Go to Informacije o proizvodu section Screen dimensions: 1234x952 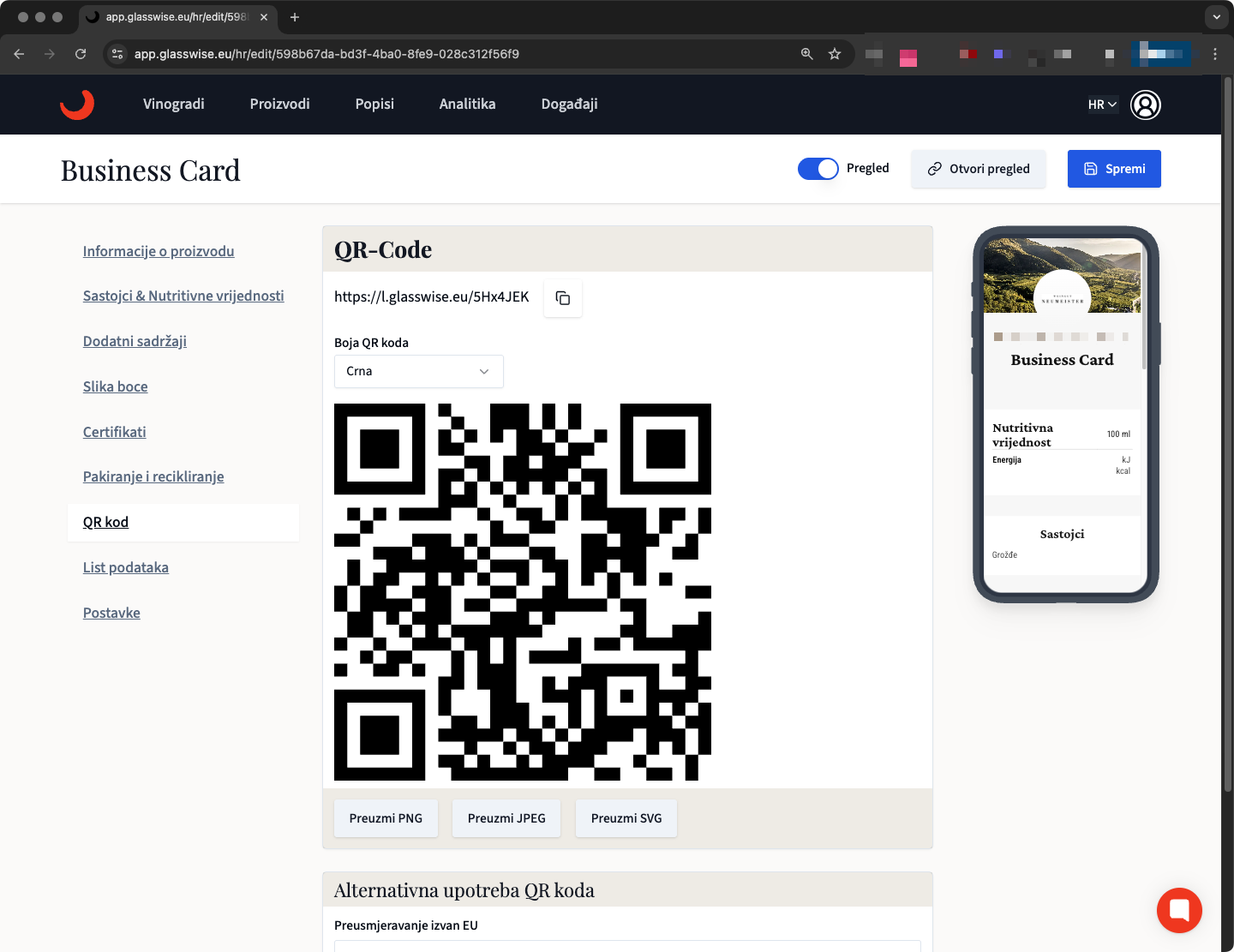pyautogui.click(x=159, y=251)
